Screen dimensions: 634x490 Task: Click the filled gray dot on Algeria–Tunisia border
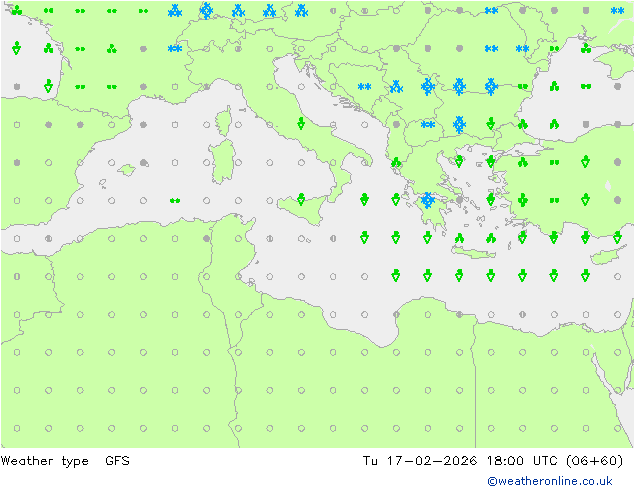[x=207, y=239]
